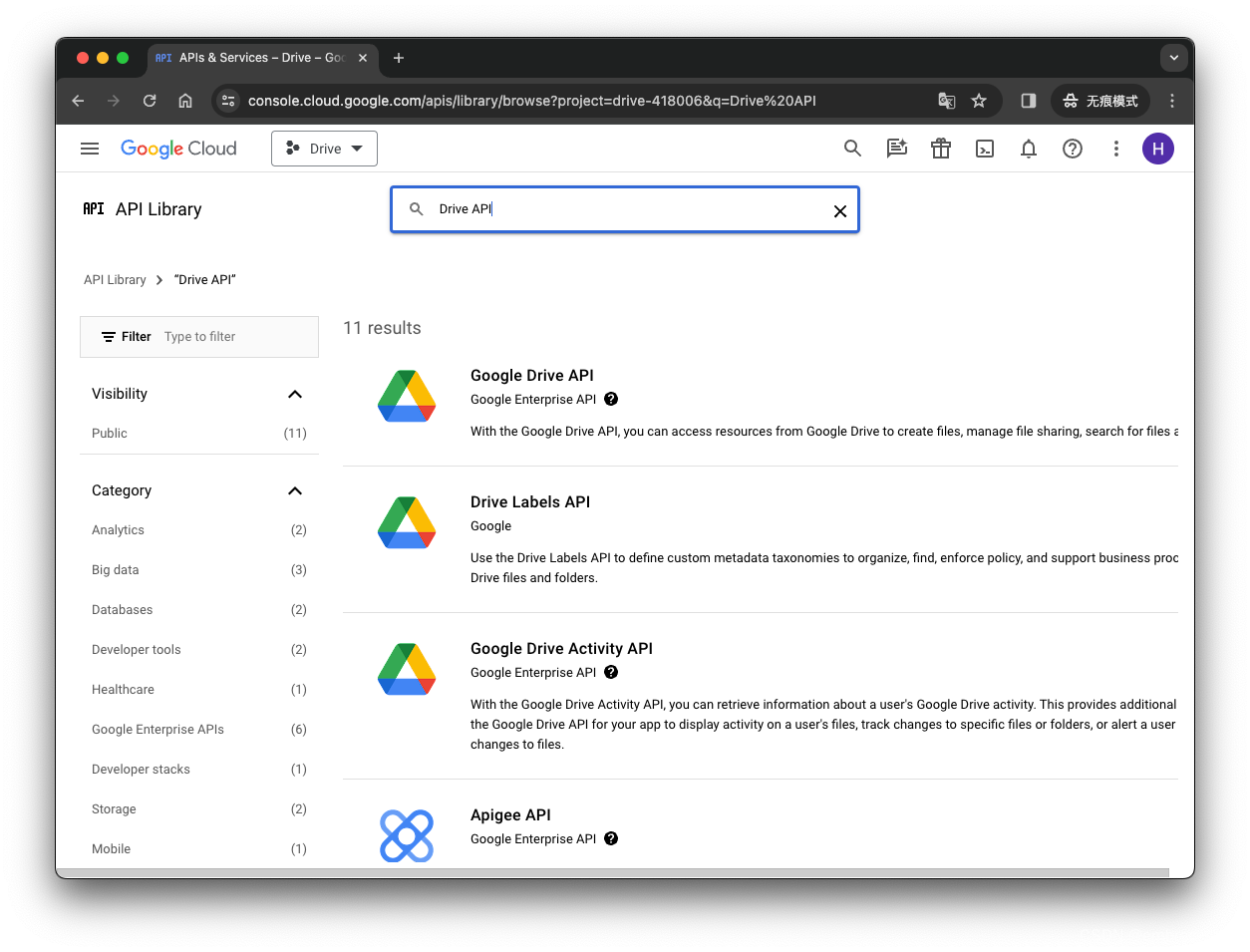Filter by Mobile category
Viewport: 1250px width, 952px height.
[x=199, y=849]
